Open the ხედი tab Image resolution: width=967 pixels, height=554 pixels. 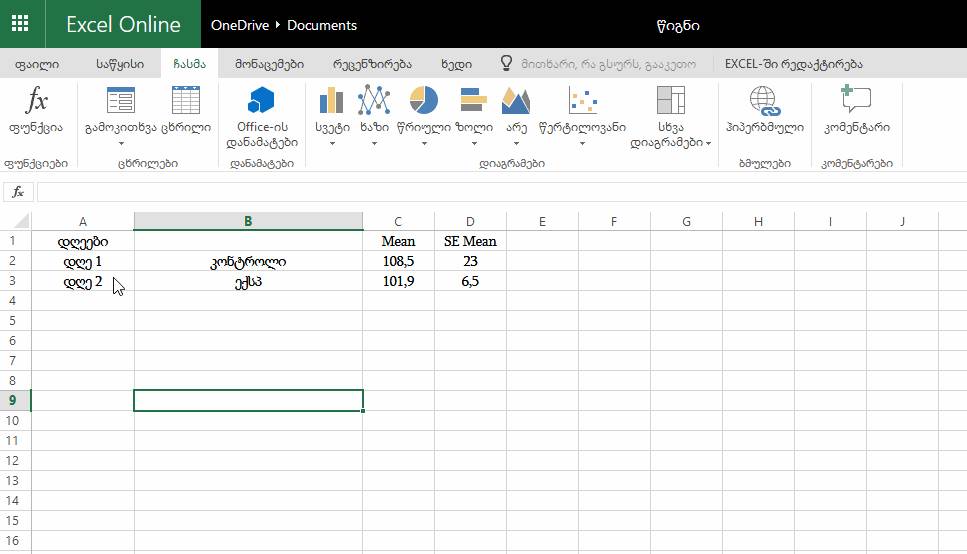point(456,64)
